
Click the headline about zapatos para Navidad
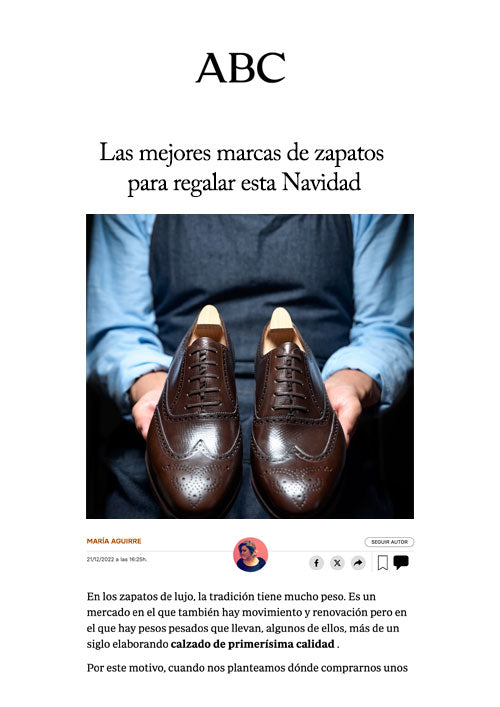point(242,168)
